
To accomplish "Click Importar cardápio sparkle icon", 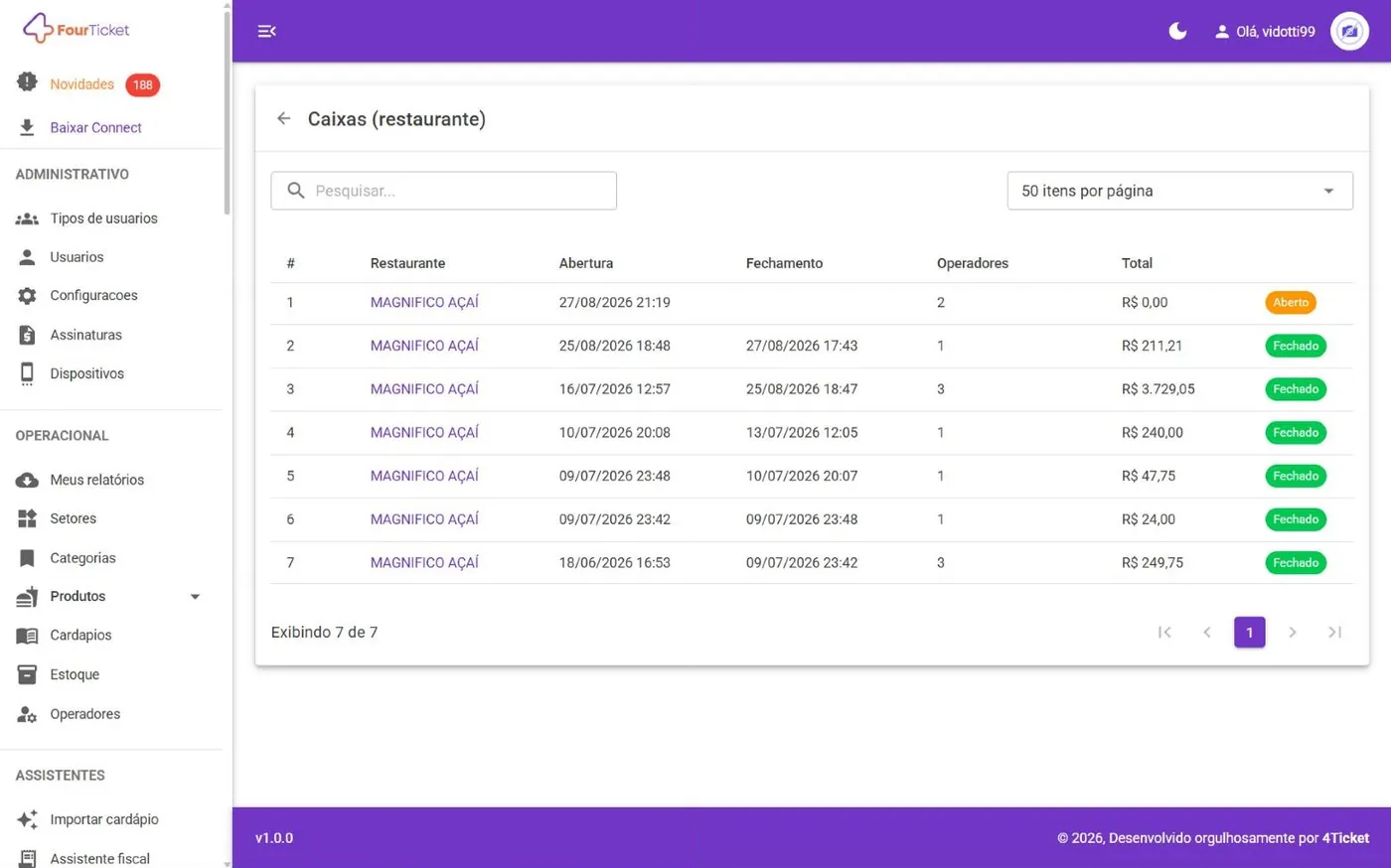I will [27, 819].
